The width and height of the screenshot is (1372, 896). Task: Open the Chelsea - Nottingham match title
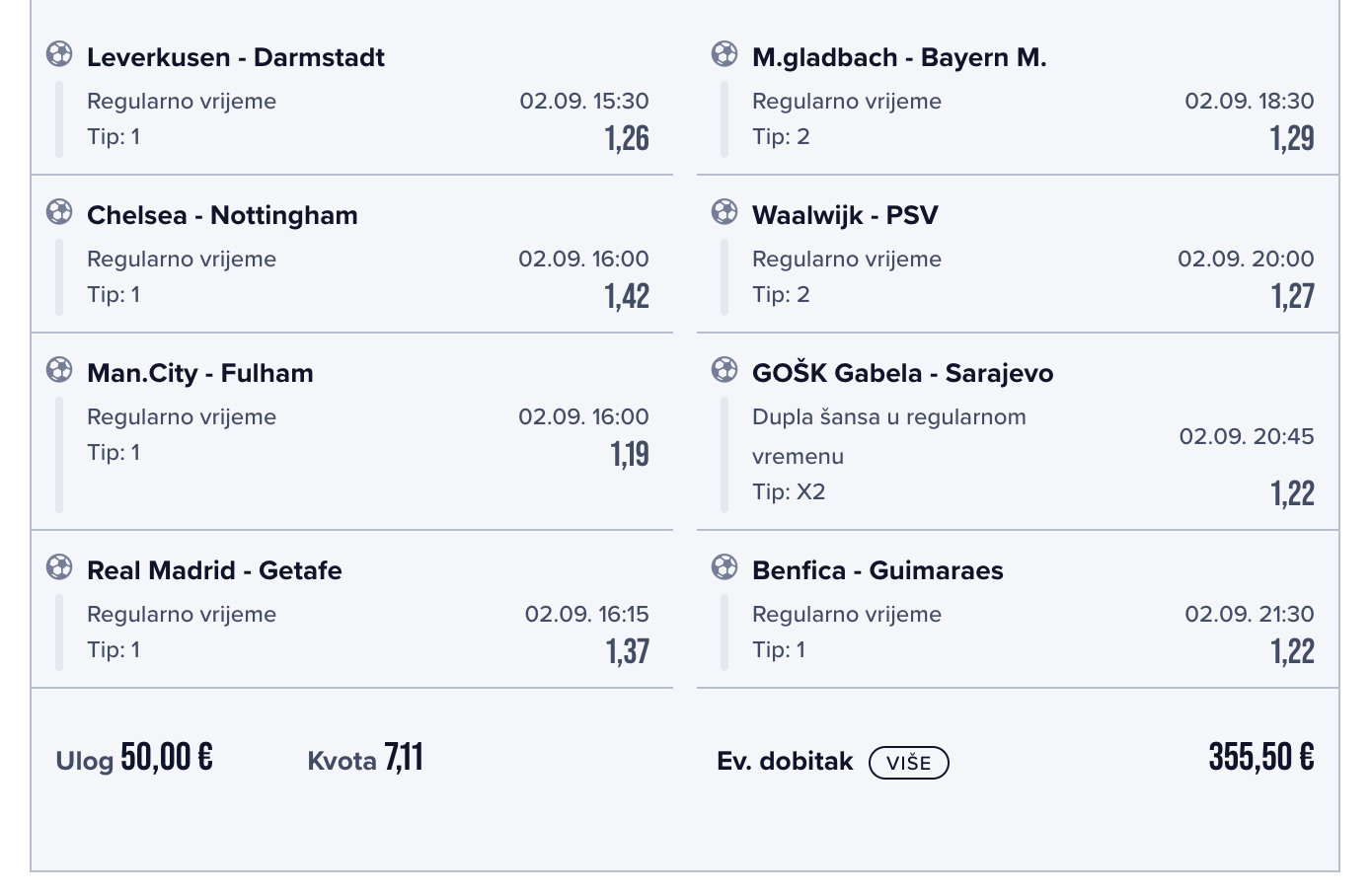point(222,215)
